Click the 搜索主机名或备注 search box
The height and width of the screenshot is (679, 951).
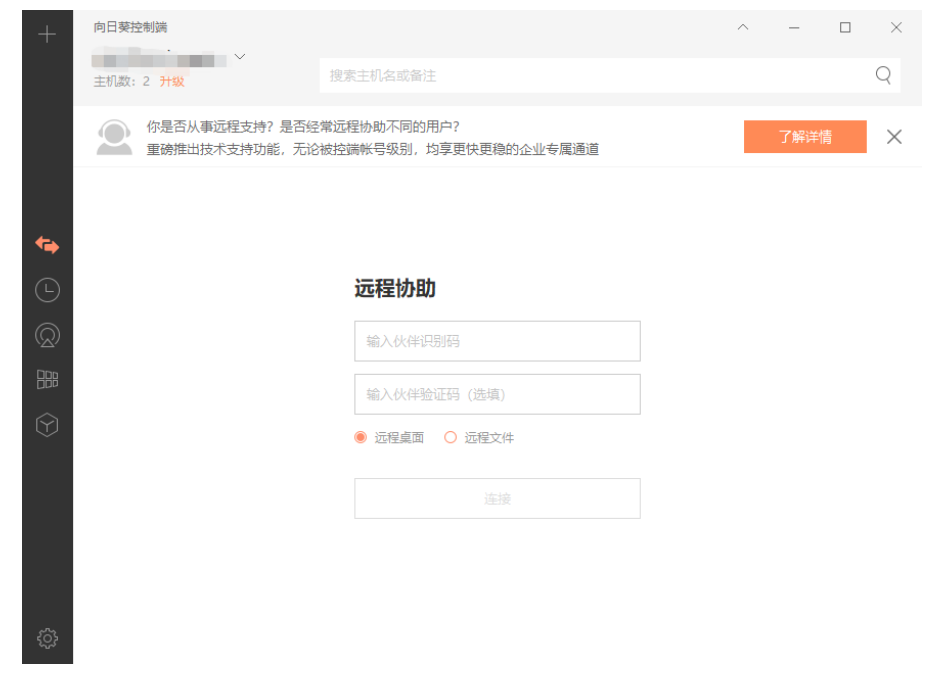[x=595, y=75]
